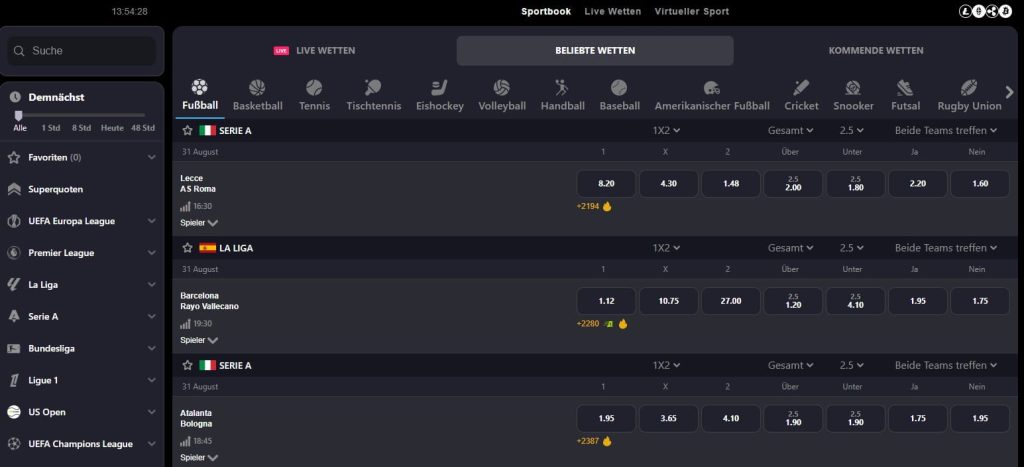Expand UEFA Europa League in sidebar

point(152,221)
